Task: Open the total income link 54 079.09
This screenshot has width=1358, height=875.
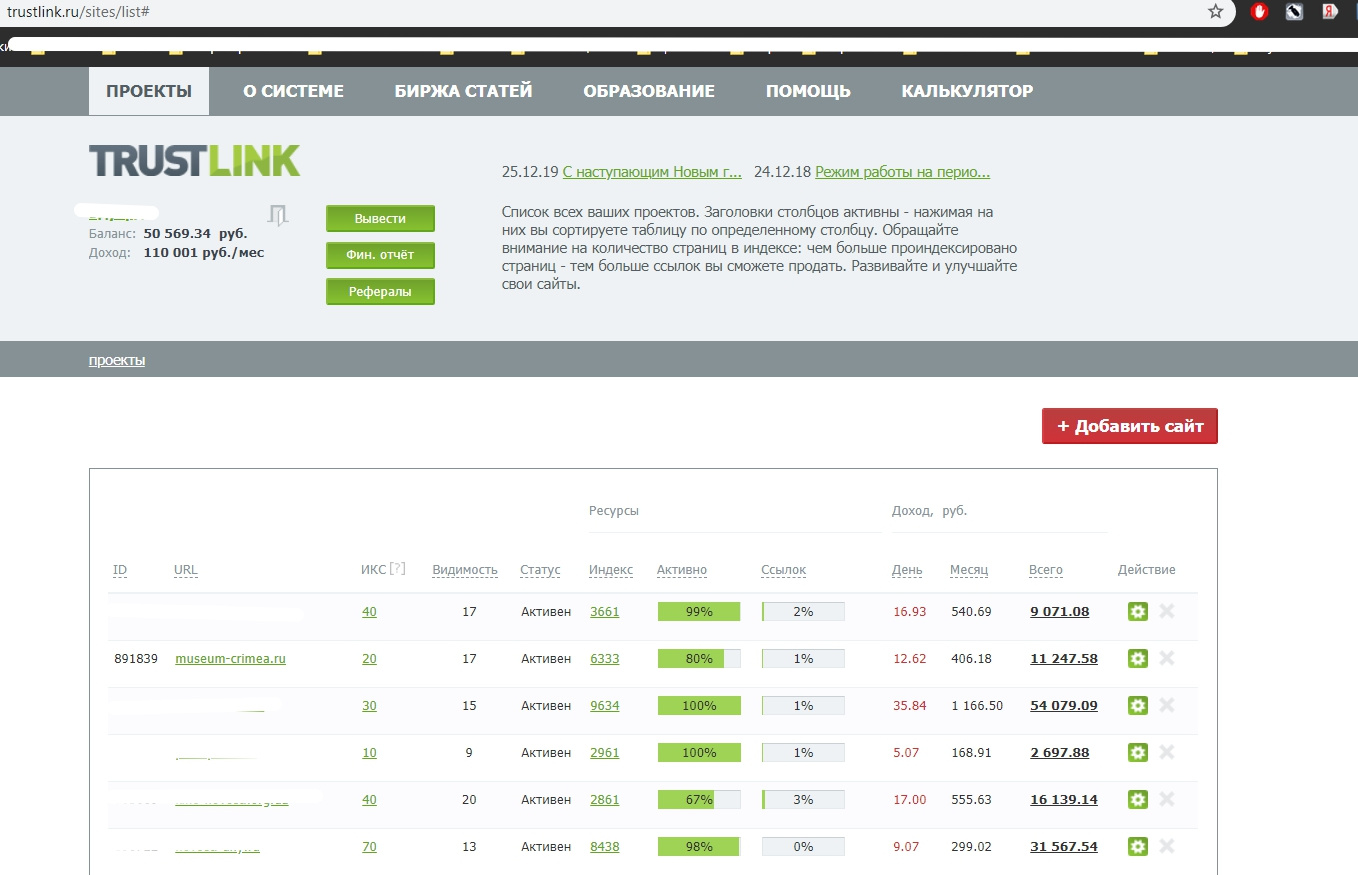Action: 1064,705
